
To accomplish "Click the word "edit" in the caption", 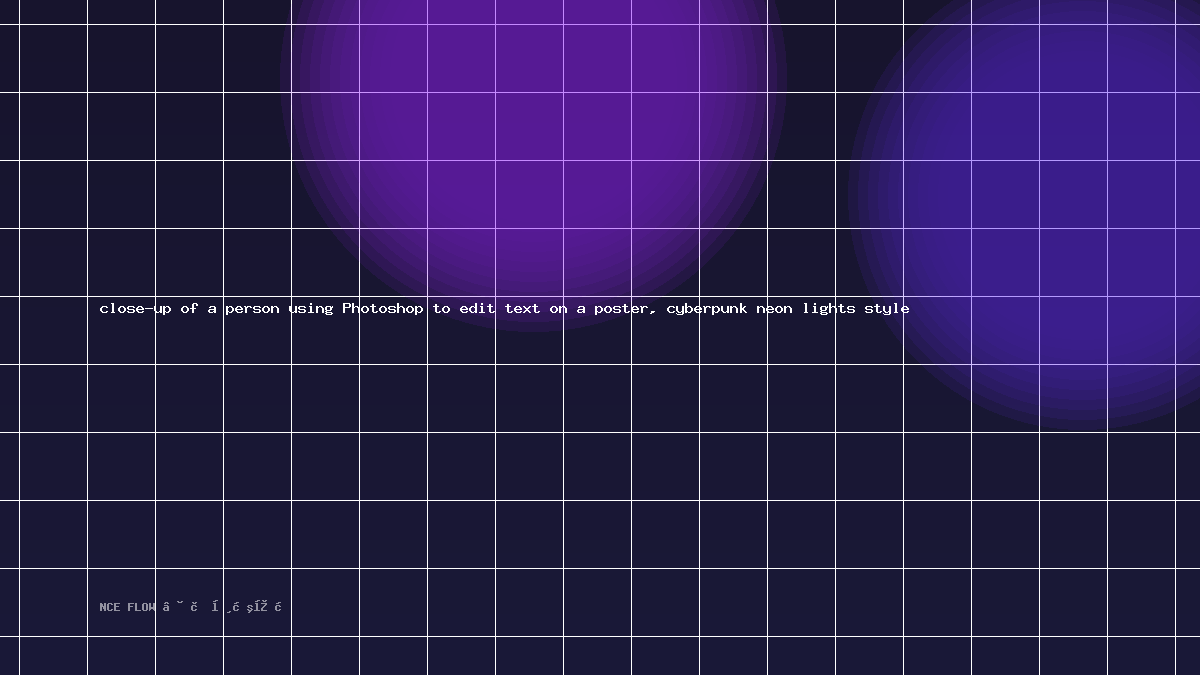I will click(477, 308).
